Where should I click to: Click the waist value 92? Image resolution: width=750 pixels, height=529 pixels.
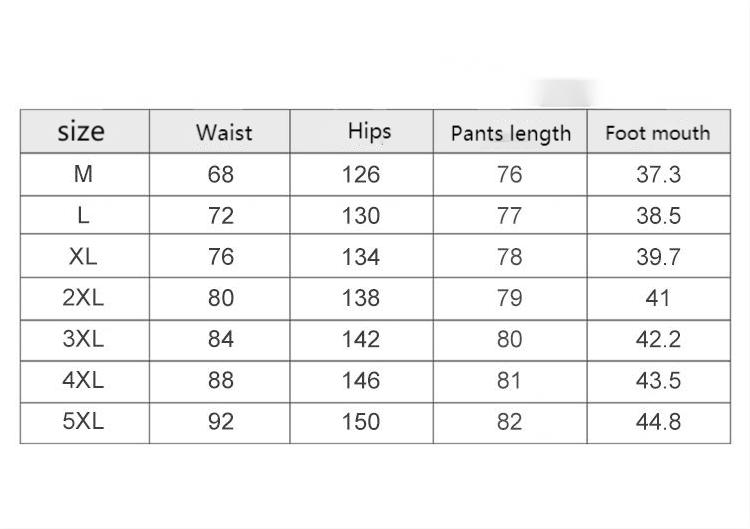pyautogui.click(x=221, y=421)
